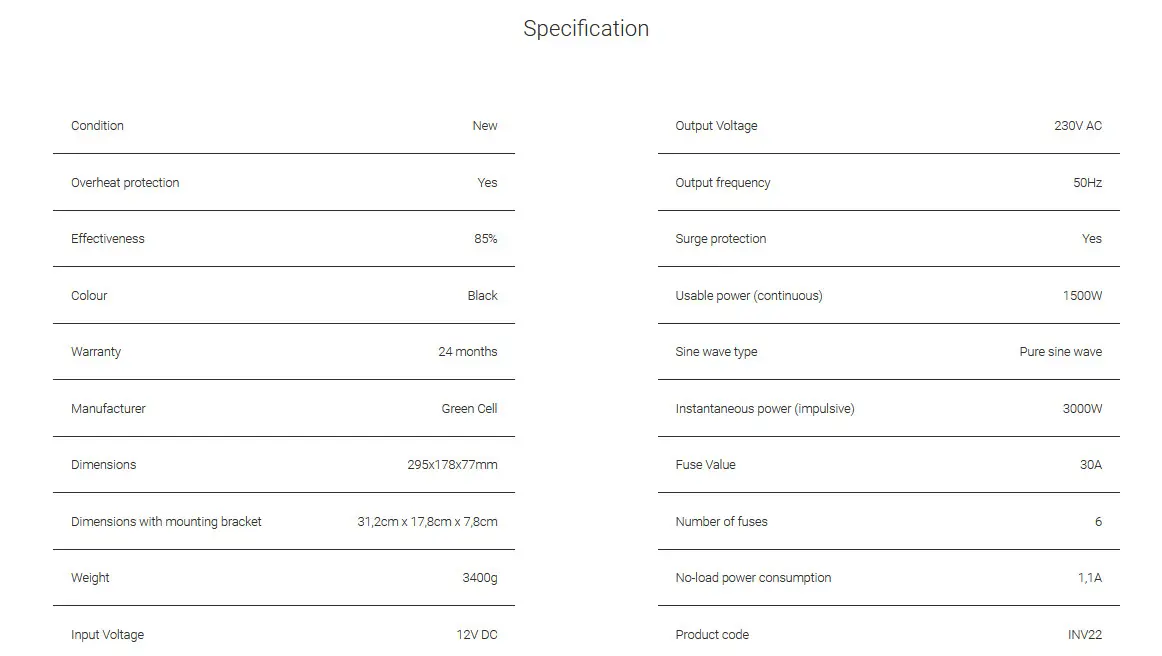Viewport: 1162px width, 656px height.
Task: Select the Overheat protection row label
Action: point(125,183)
